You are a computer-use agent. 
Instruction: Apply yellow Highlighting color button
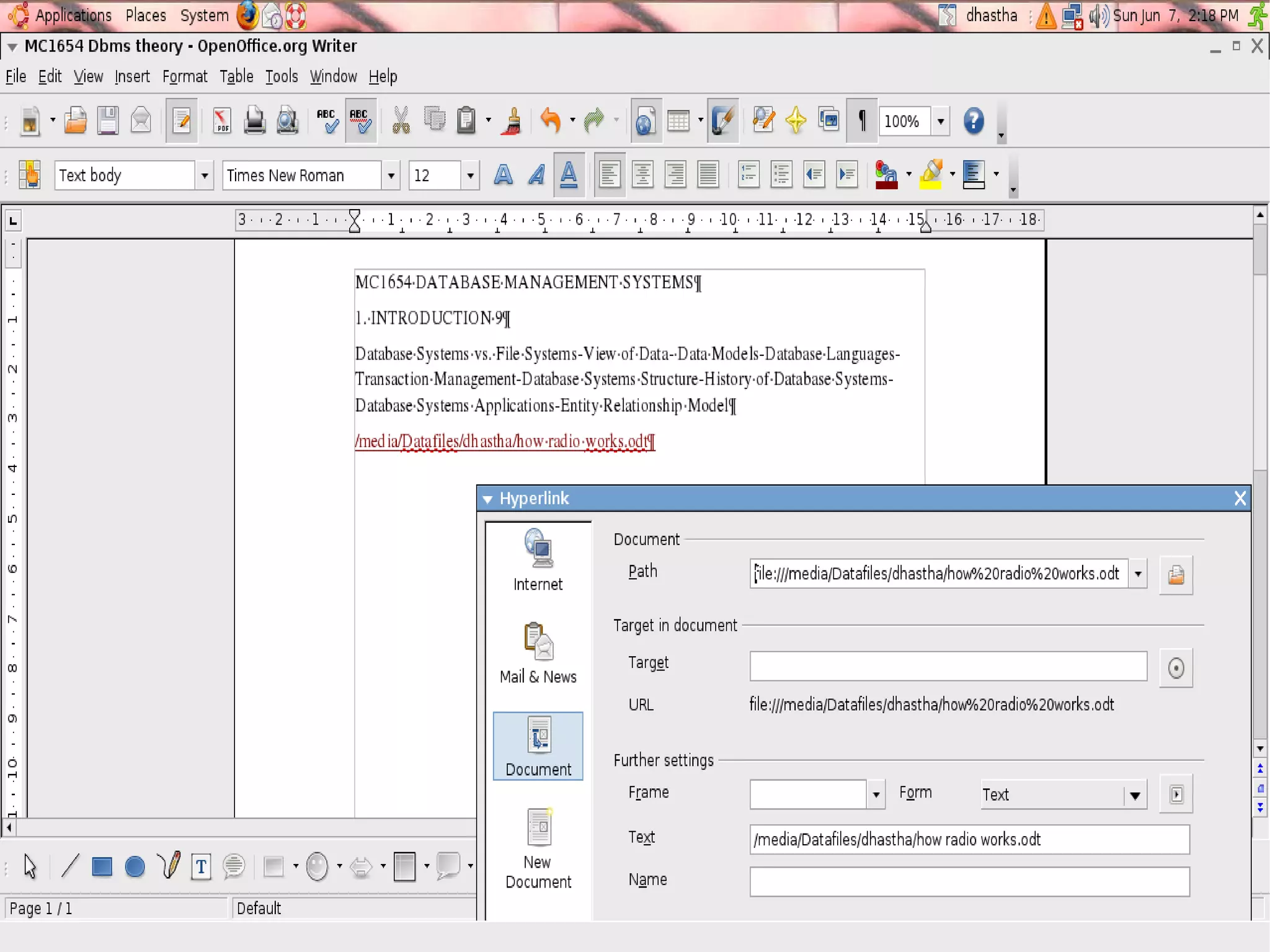931,175
